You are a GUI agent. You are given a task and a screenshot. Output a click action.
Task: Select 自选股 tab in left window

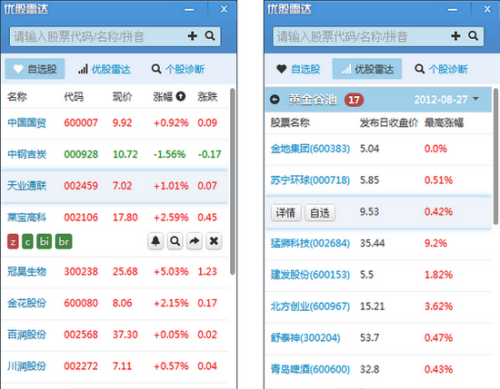click(x=35, y=69)
